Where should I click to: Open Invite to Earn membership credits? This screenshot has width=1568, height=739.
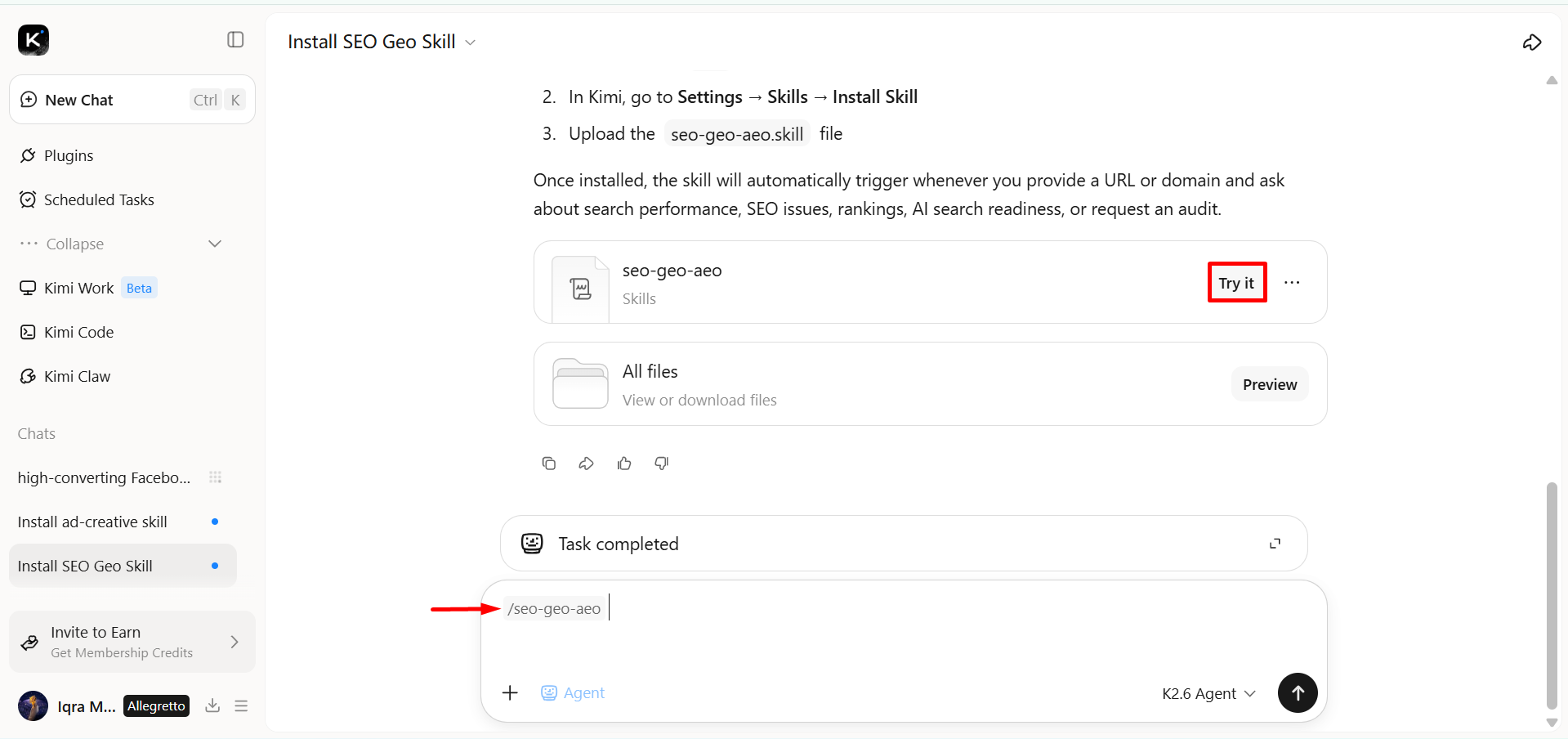[132, 642]
